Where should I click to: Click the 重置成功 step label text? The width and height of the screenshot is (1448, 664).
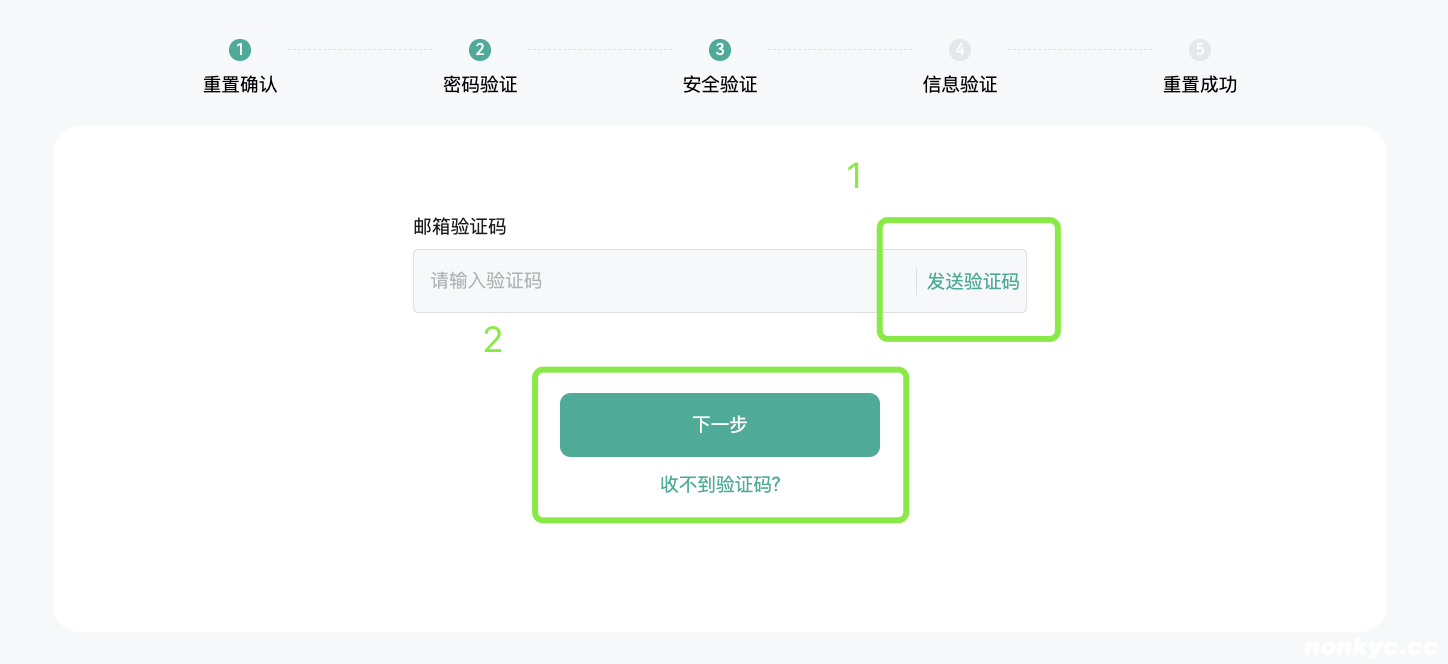tap(1199, 85)
